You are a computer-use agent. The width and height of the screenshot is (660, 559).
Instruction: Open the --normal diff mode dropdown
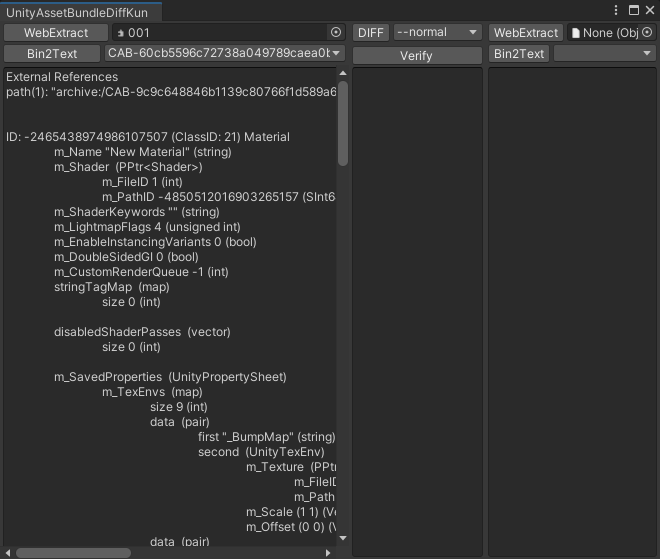point(438,32)
